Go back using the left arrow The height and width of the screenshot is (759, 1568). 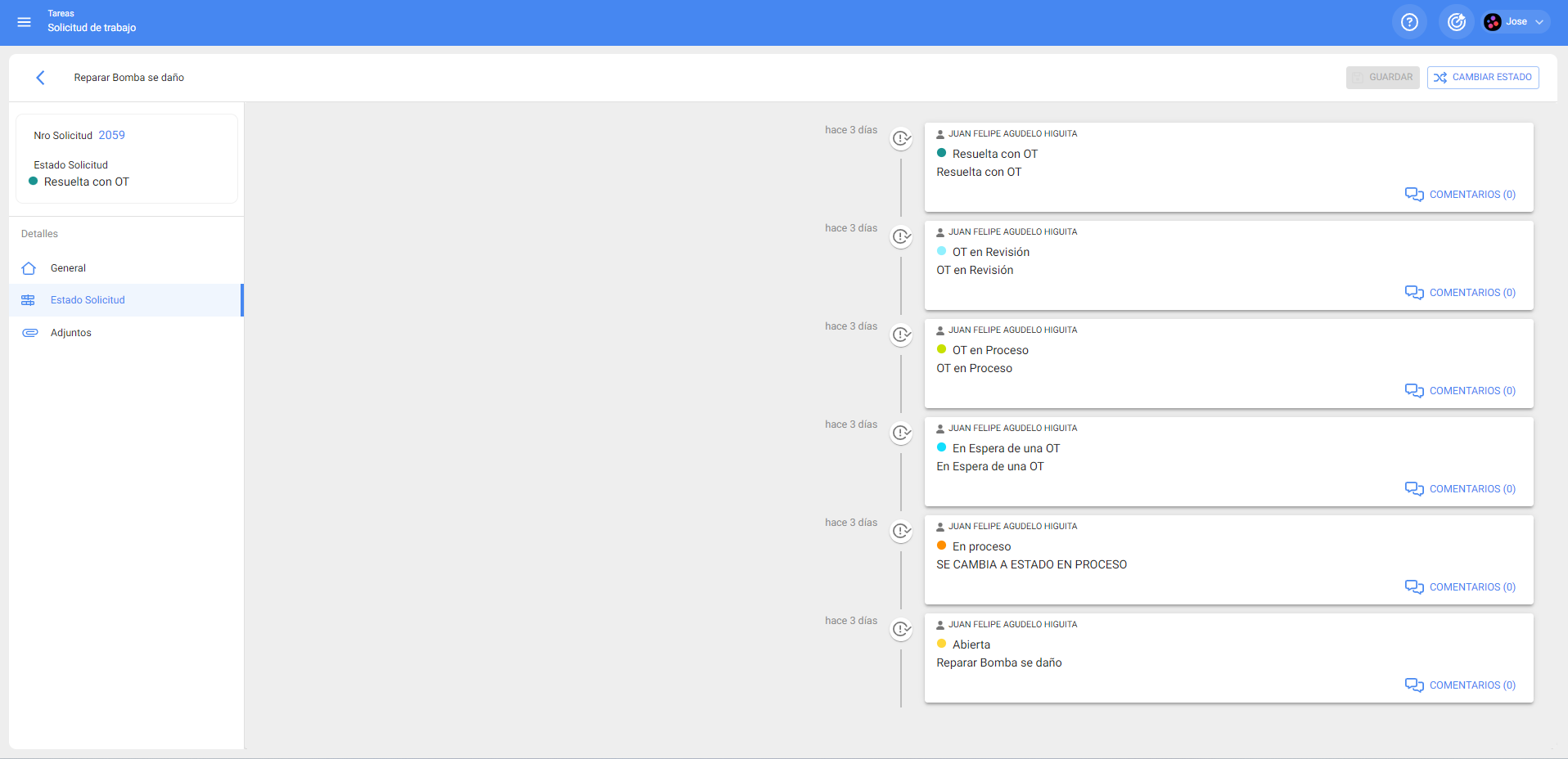(40, 78)
